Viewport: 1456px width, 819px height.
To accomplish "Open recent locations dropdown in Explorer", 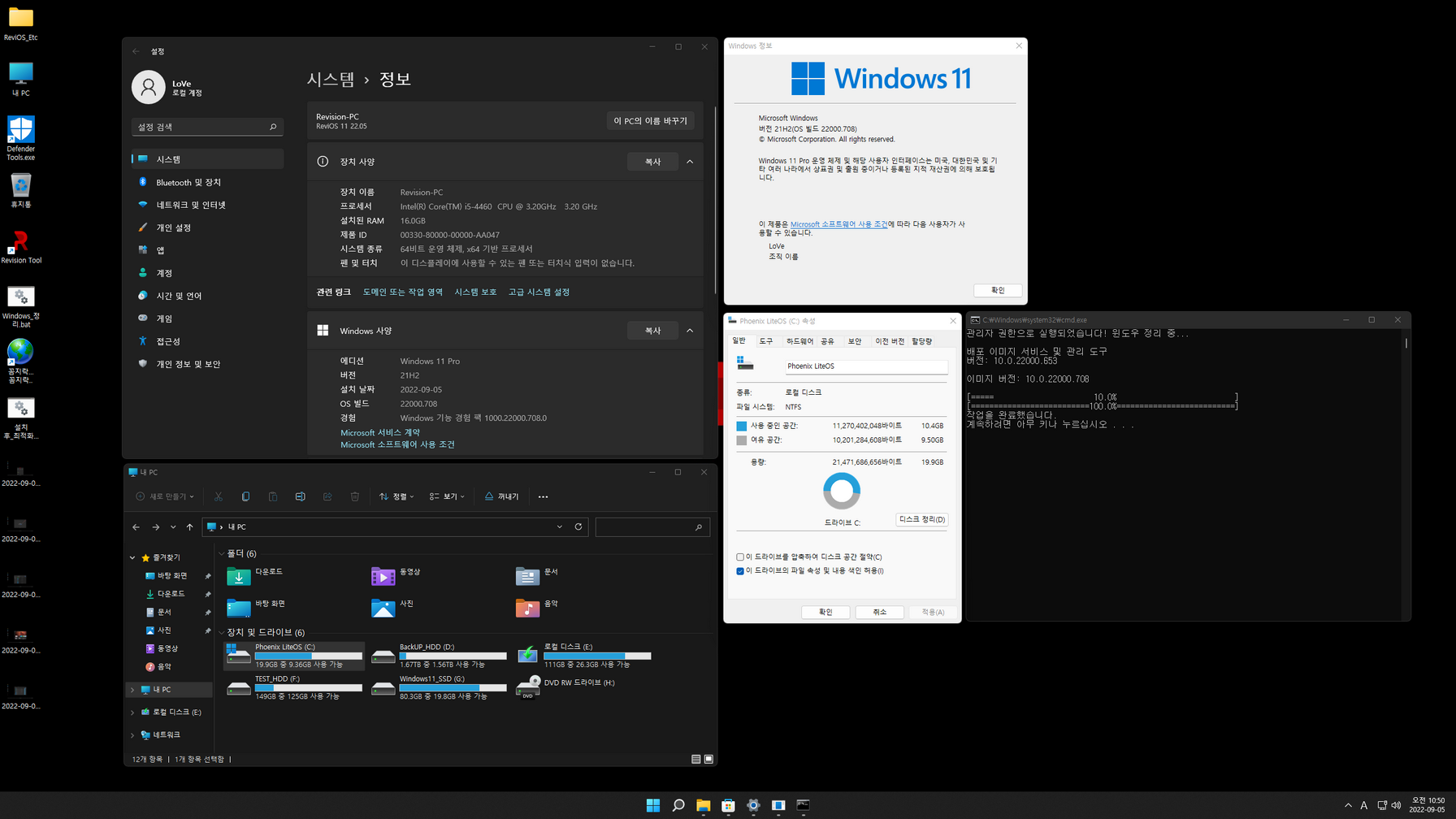I will tap(173, 526).
